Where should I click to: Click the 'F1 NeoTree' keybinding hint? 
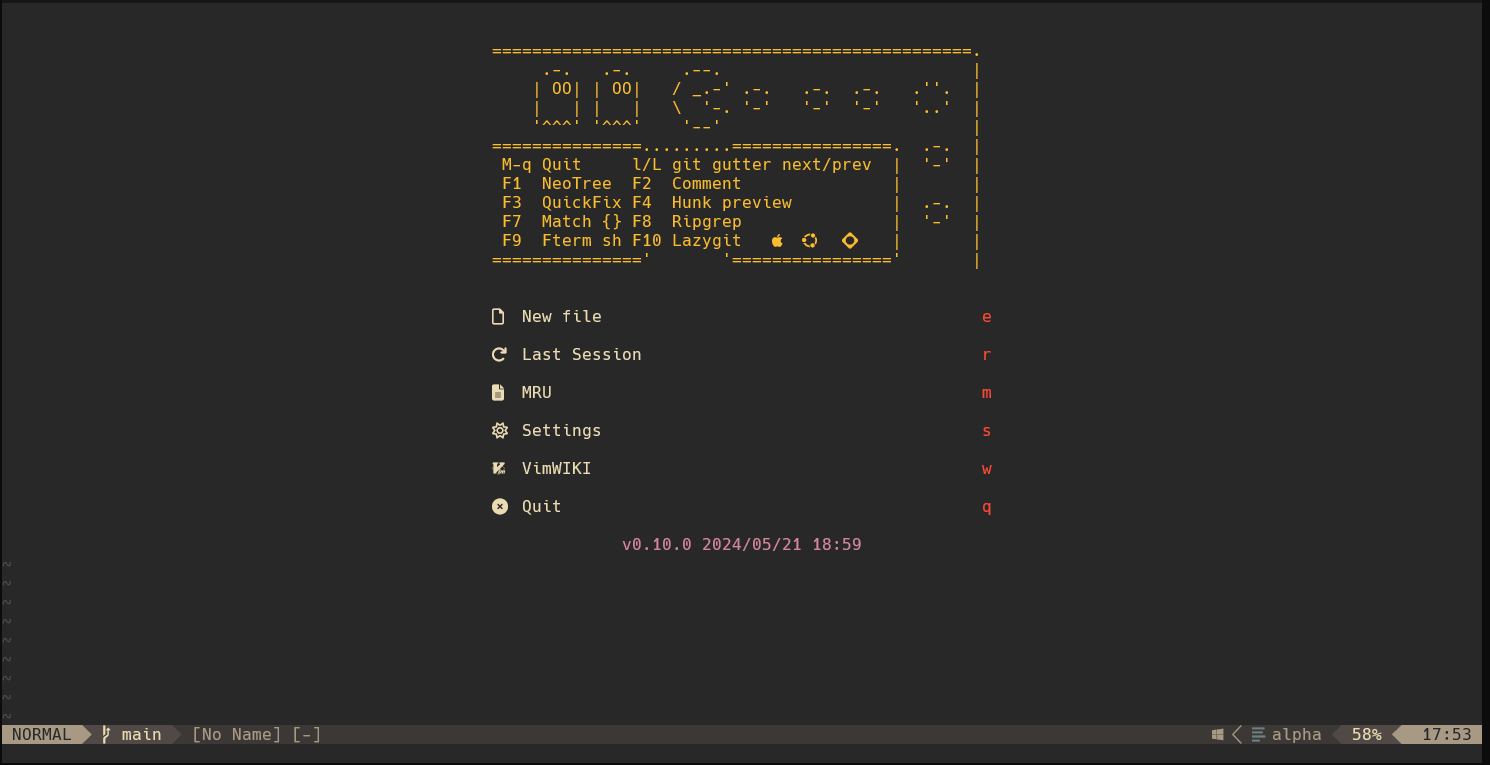556,184
